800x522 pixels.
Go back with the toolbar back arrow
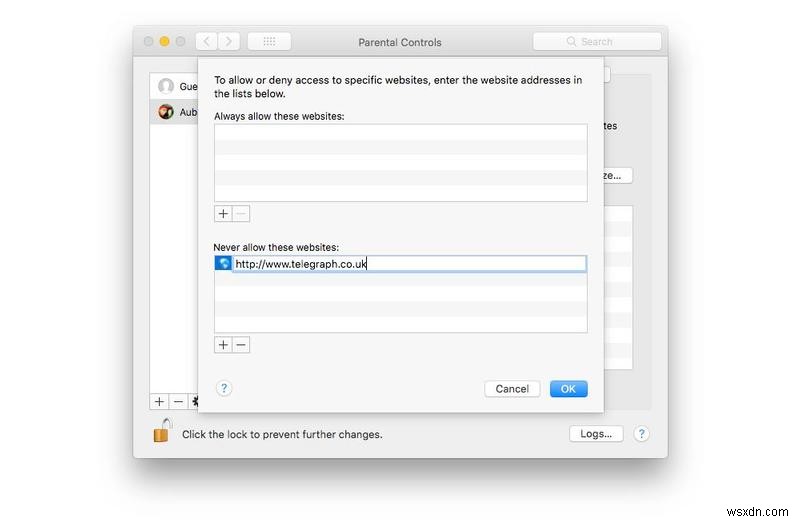[x=207, y=41]
